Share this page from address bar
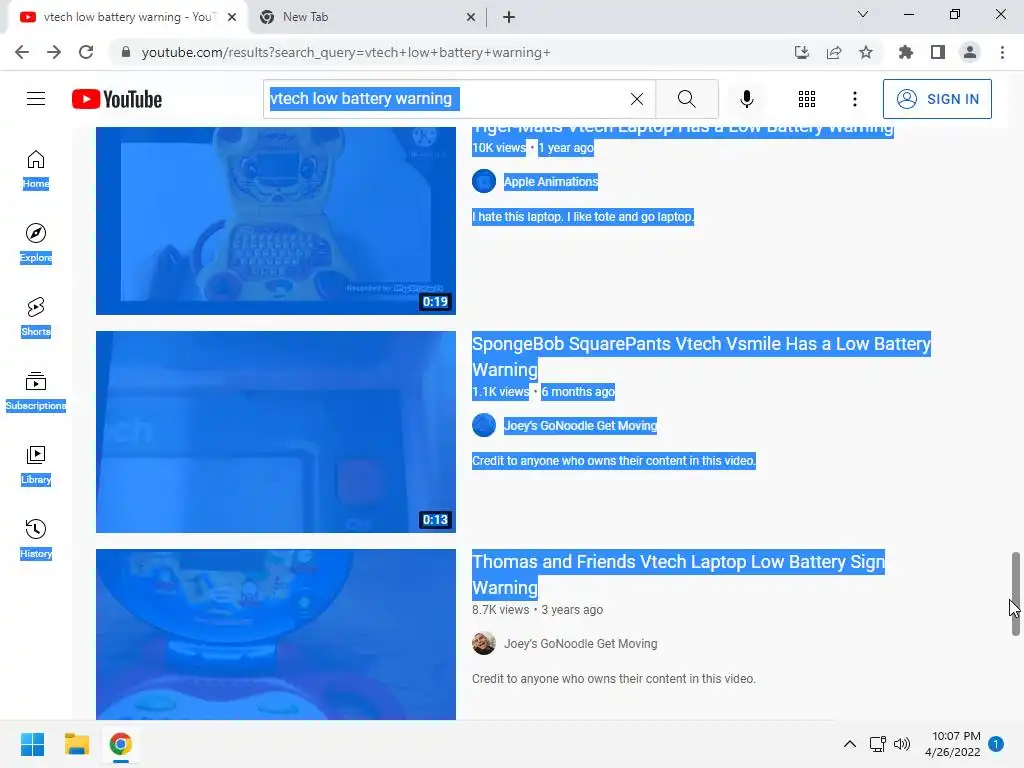1024x768 pixels. [x=834, y=52]
